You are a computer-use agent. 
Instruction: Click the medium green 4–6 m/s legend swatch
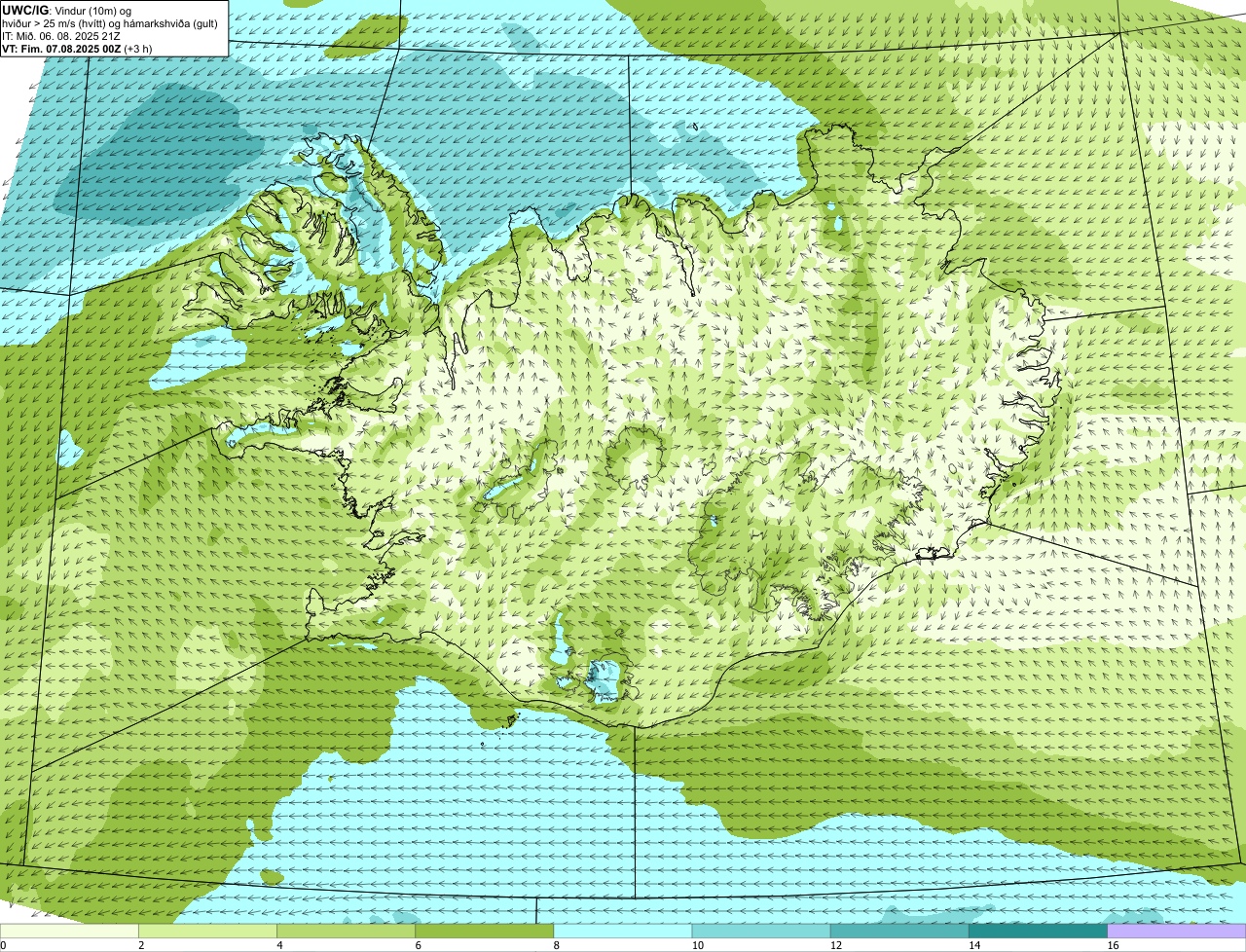(x=347, y=931)
